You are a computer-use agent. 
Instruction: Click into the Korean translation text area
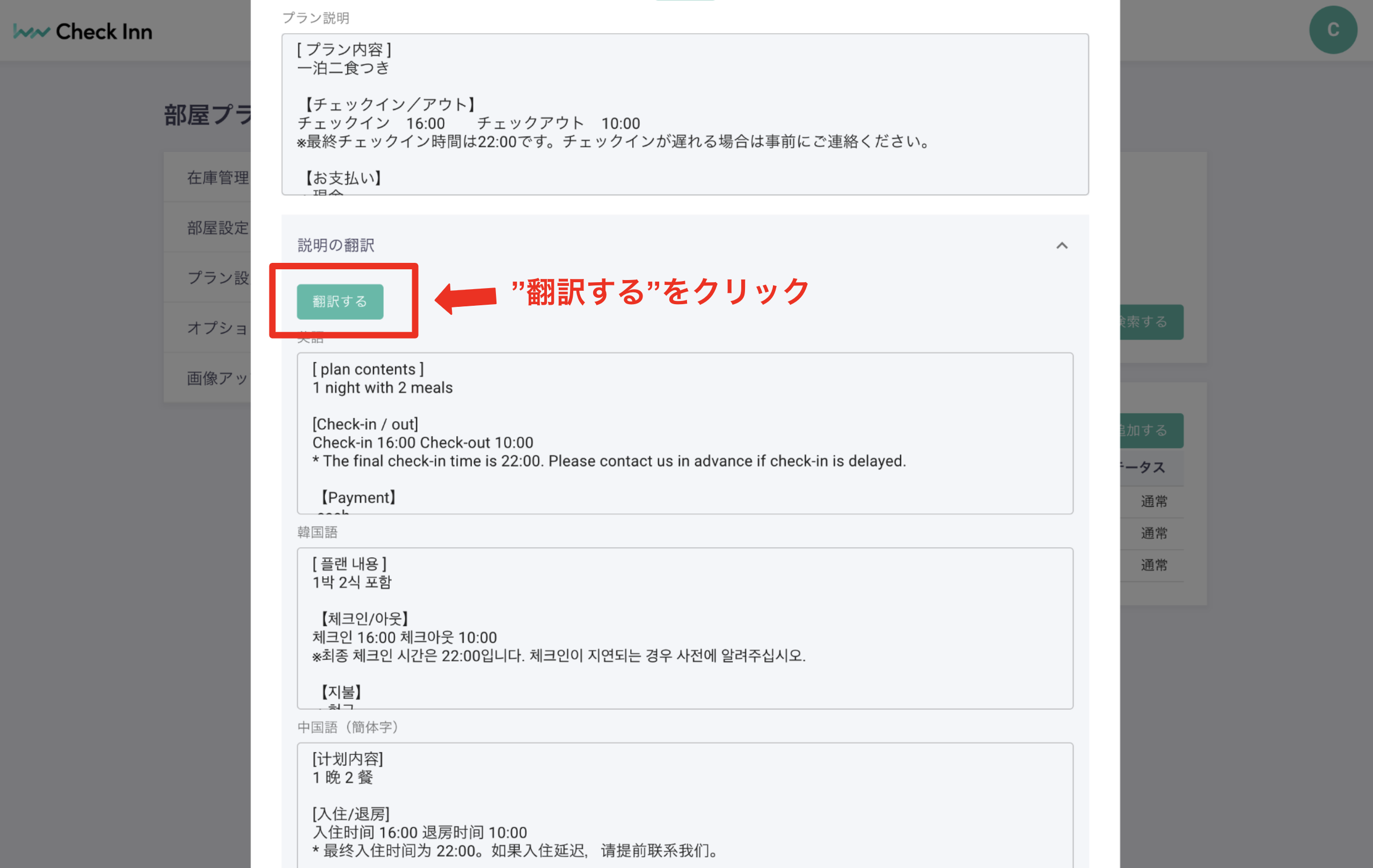(x=685, y=628)
